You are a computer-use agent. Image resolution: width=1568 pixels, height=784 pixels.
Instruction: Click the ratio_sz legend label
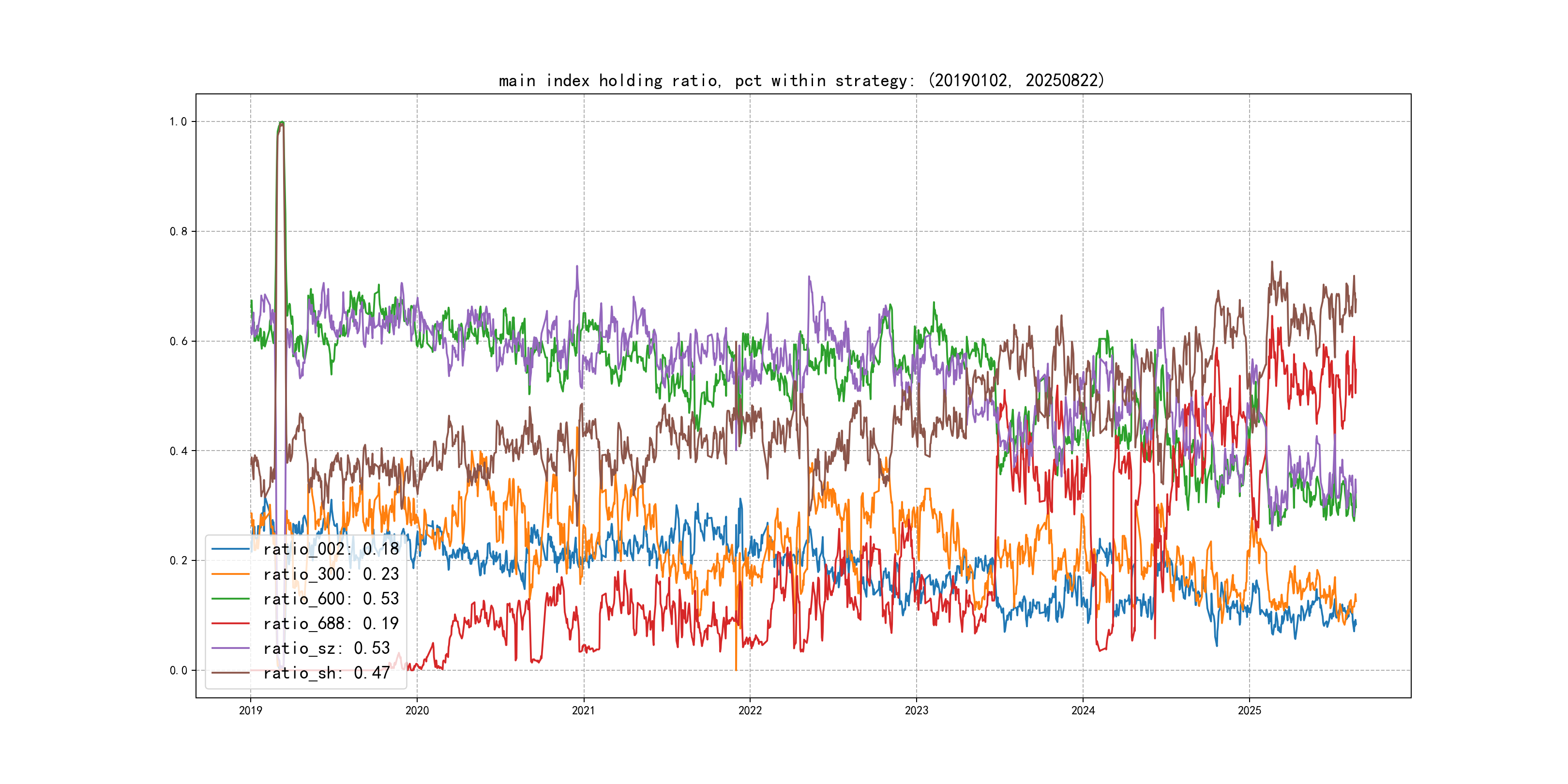pyautogui.click(x=326, y=648)
